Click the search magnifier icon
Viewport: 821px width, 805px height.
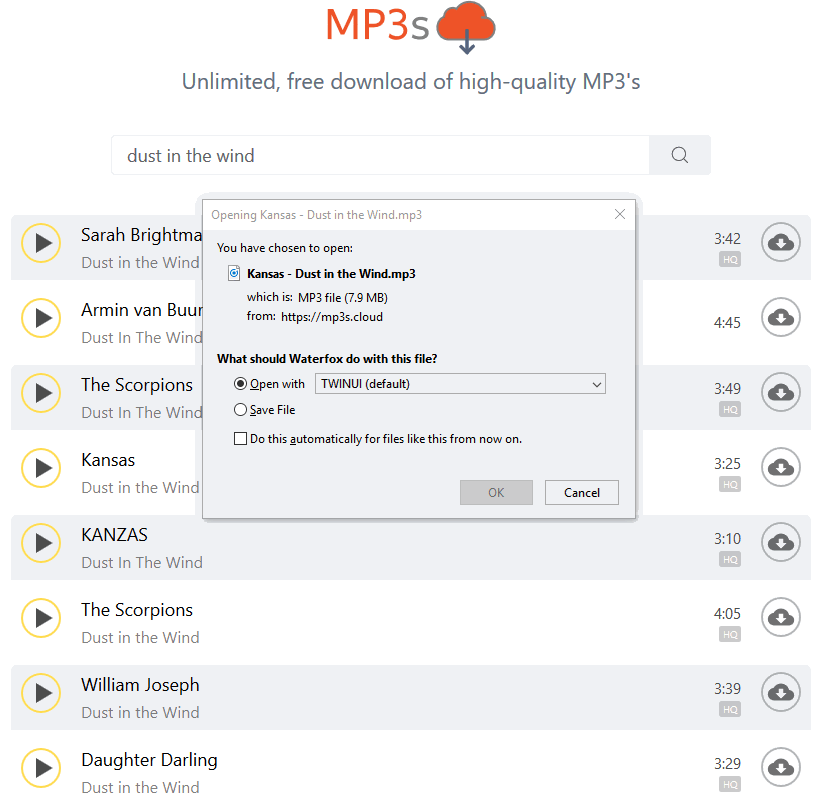[x=680, y=155]
